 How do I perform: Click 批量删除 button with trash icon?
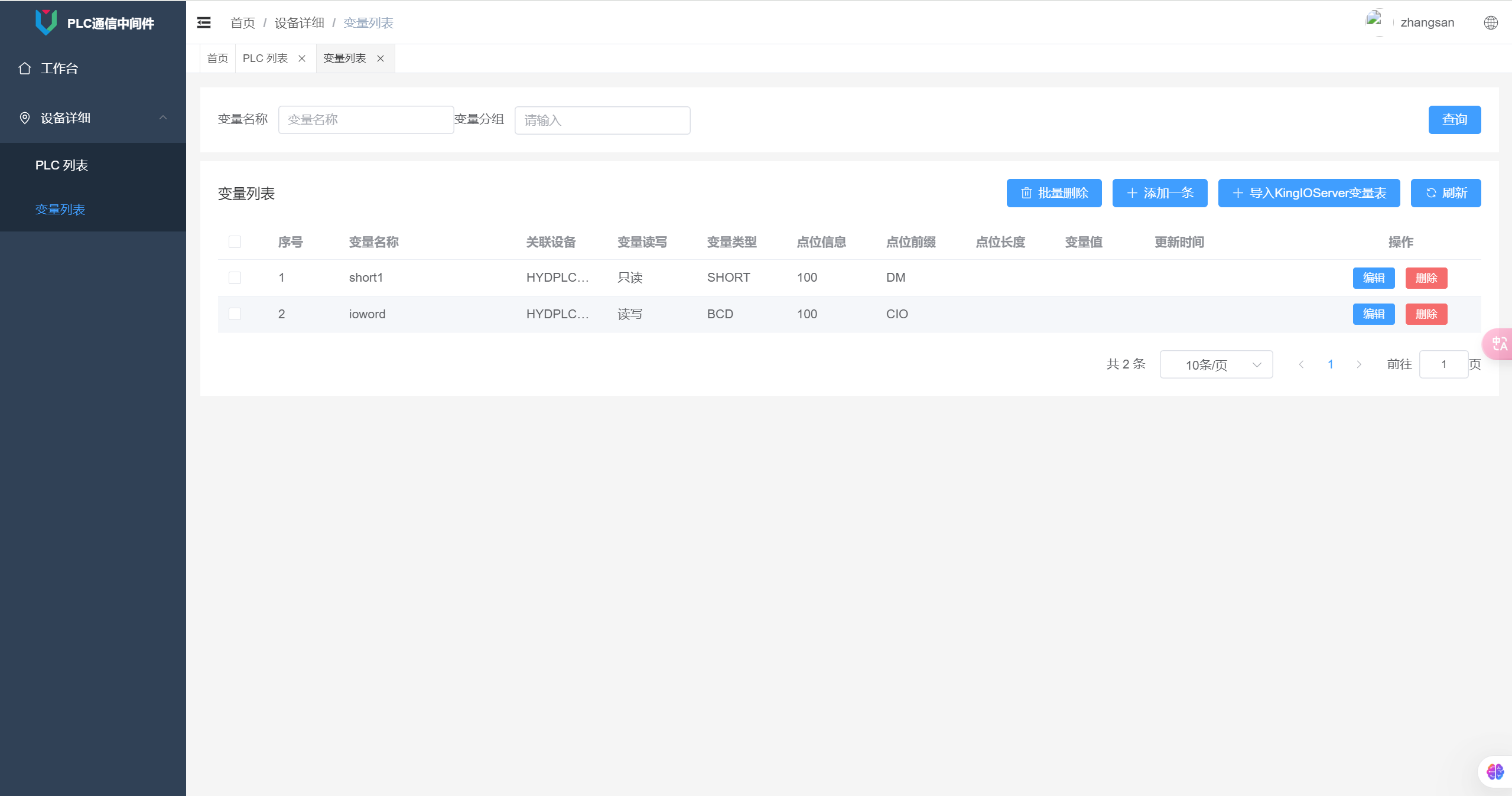[1053, 193]
